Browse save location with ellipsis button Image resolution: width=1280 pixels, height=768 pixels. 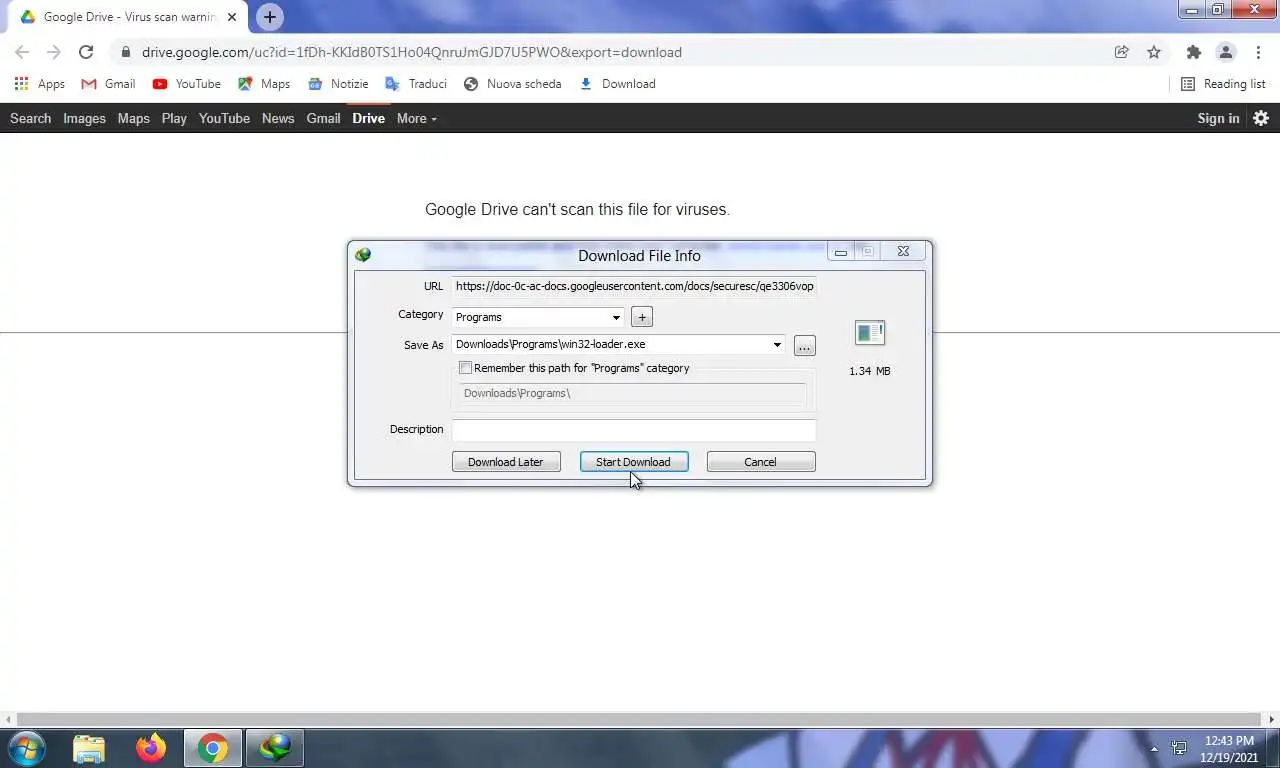click(x=805, y=346)
